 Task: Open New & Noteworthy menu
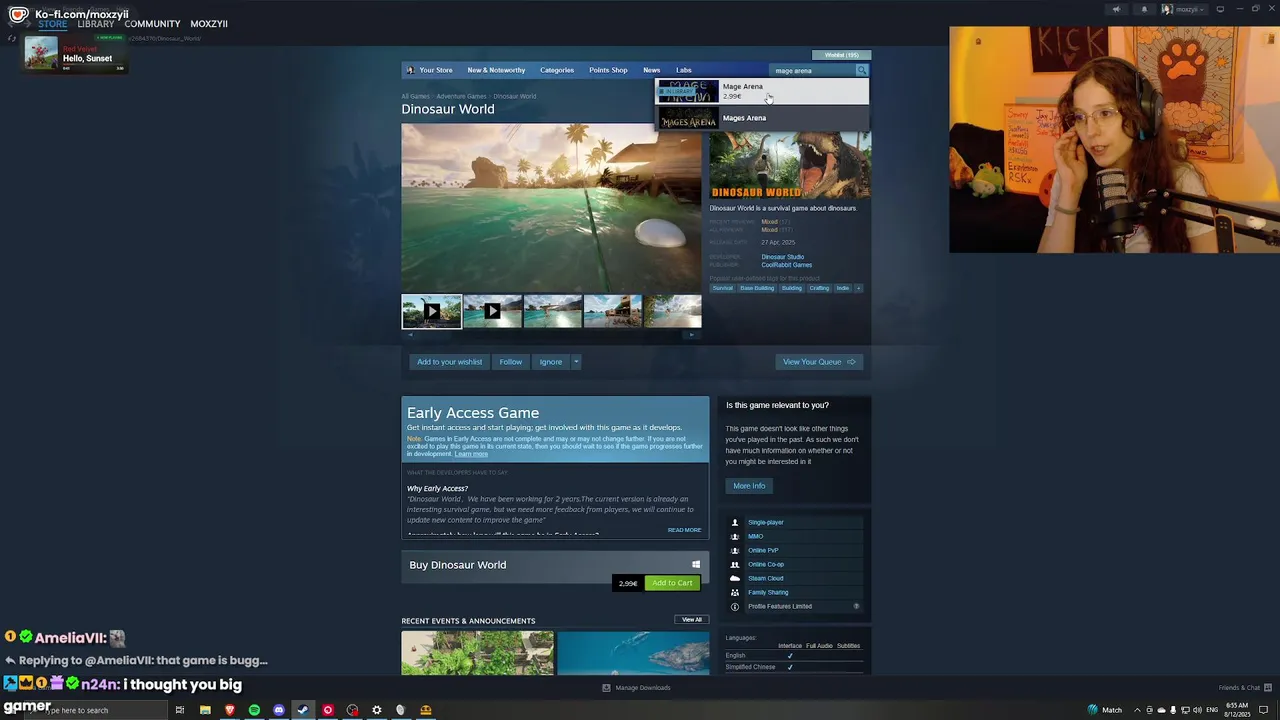496,70
